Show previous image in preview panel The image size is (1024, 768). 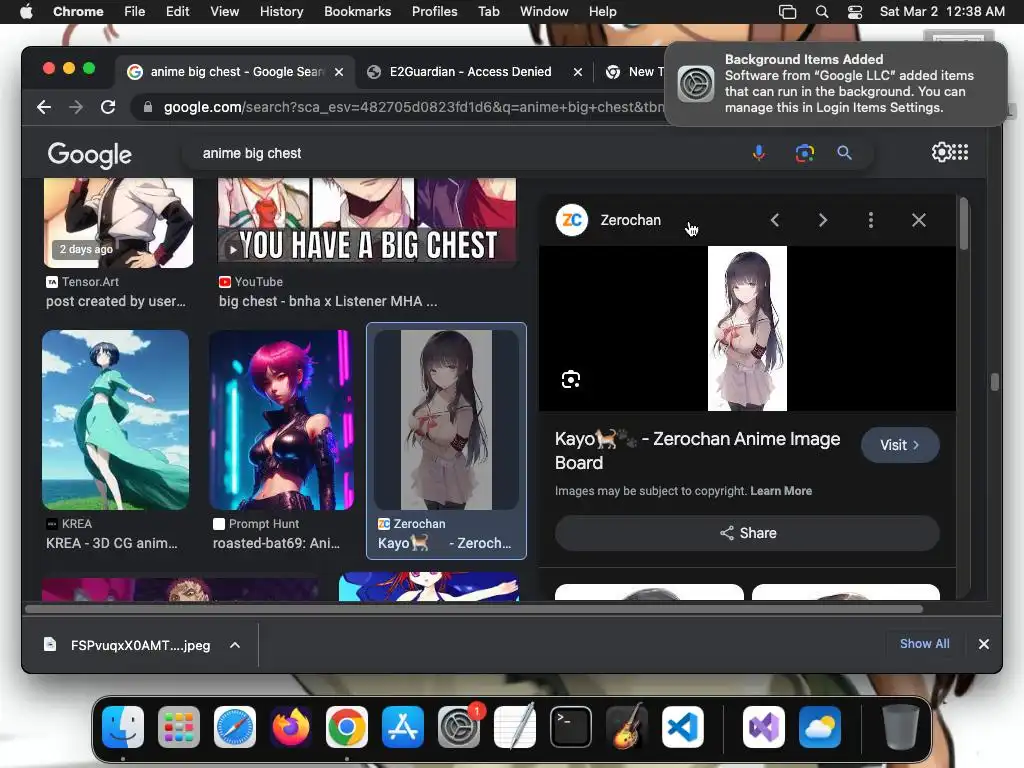[x=775, y=220]
